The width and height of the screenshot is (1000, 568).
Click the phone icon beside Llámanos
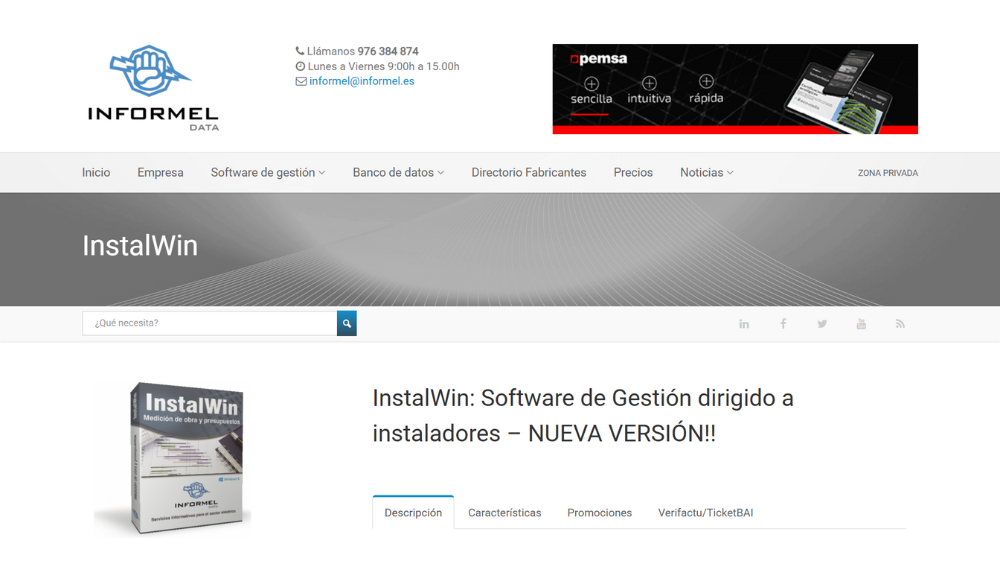coord(300,51)
